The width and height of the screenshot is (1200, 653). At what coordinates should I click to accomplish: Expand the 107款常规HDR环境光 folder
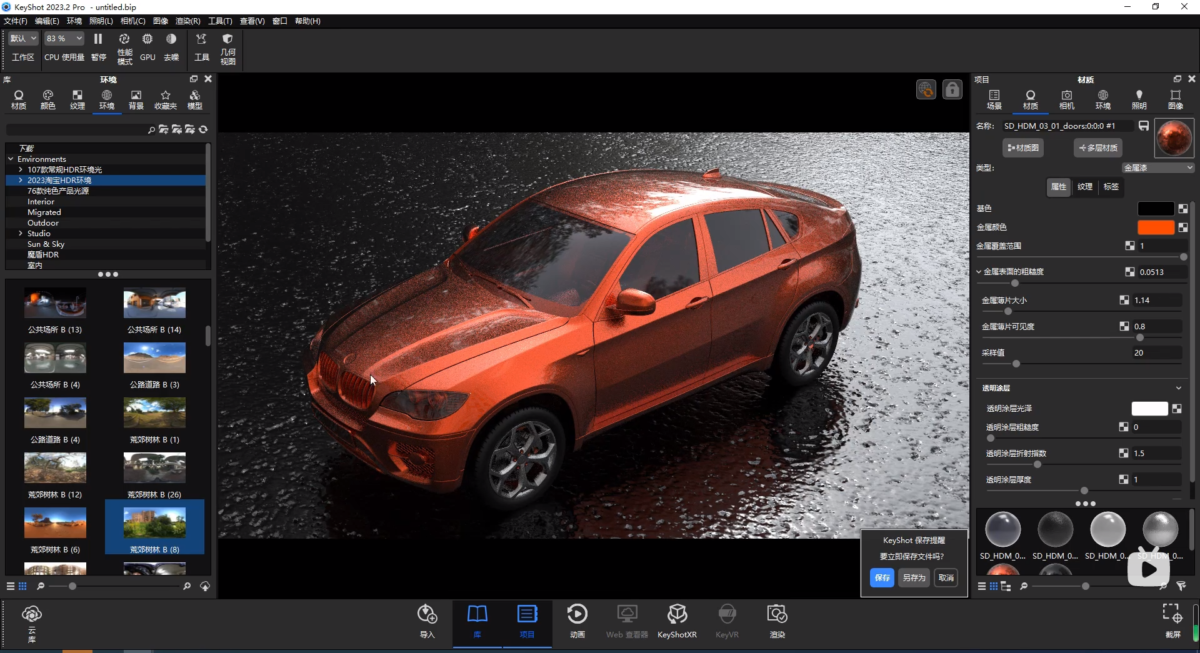click(20, 170)
